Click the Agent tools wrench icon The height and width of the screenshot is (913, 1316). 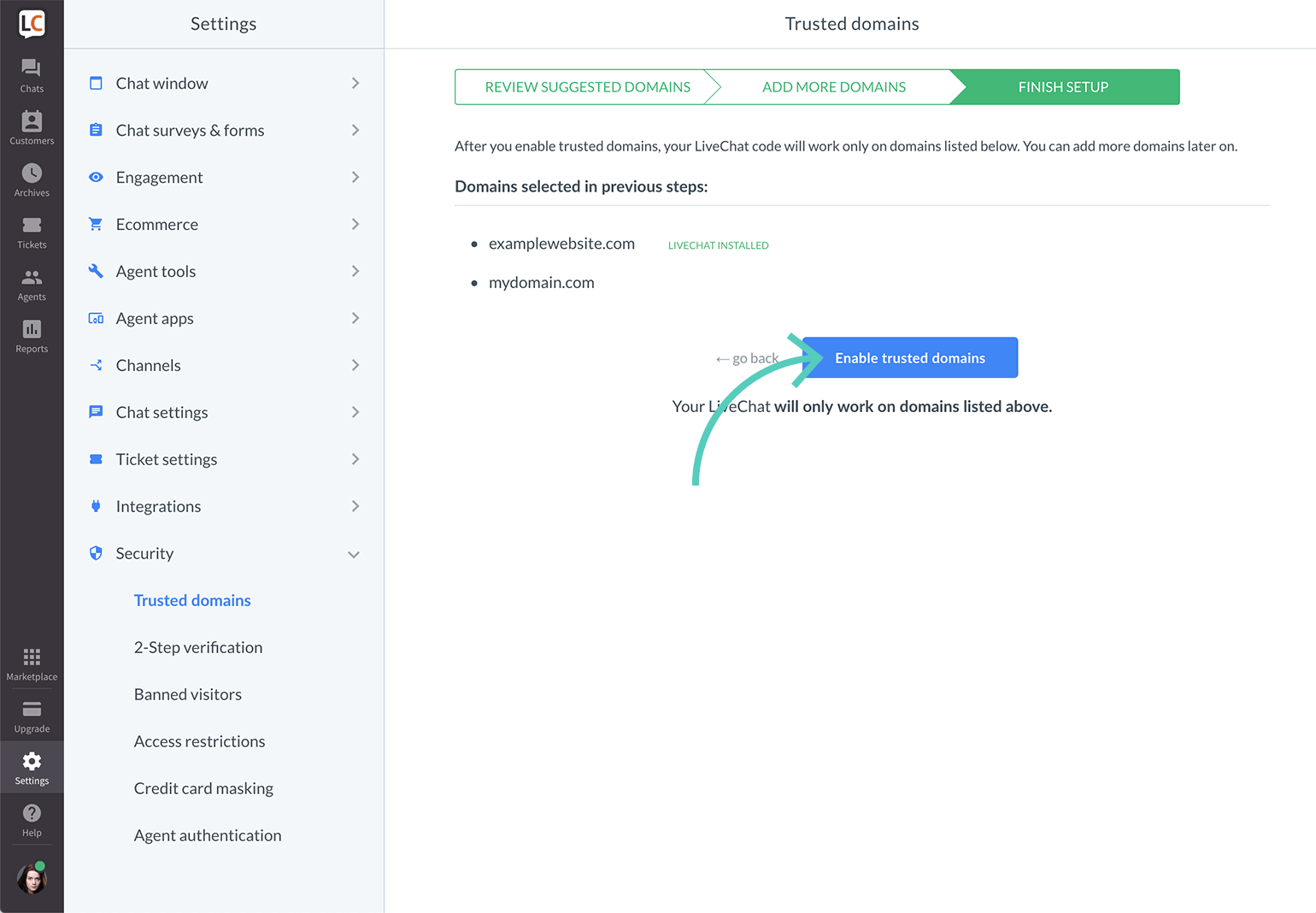point(96,271)
